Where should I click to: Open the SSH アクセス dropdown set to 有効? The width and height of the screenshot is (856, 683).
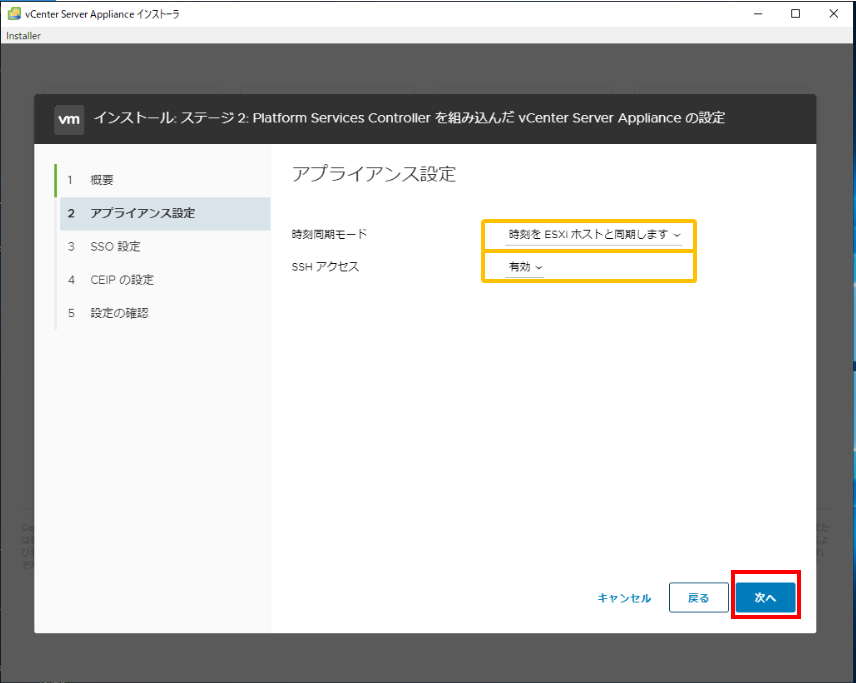point(525,267)
